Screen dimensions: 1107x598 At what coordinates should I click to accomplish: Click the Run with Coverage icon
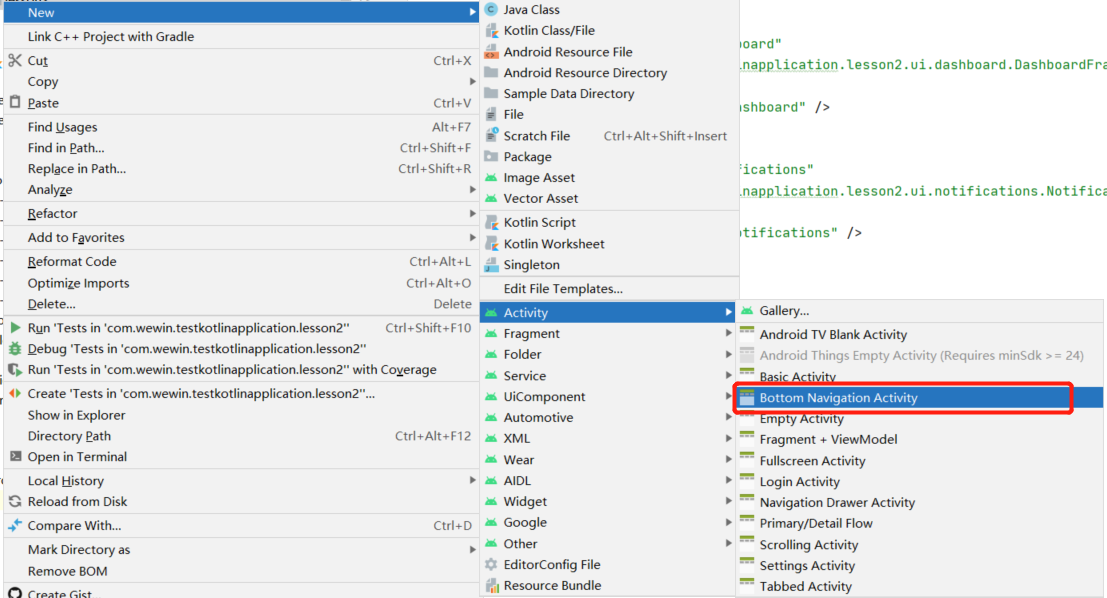tap(15, 369)
